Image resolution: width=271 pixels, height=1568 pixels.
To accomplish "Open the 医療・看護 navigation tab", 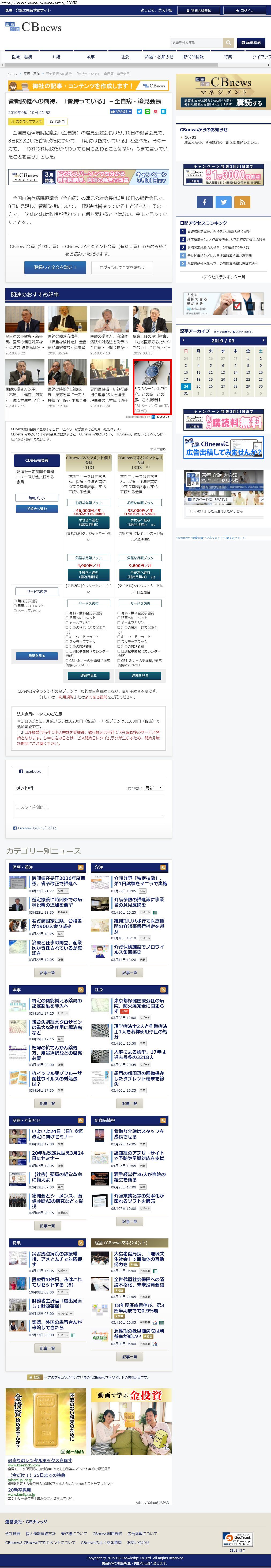I will (22, 57).
